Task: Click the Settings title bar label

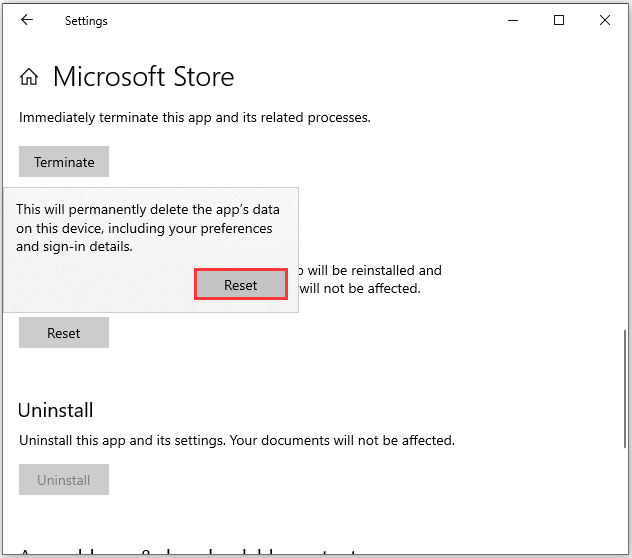Action: (86, 20)
